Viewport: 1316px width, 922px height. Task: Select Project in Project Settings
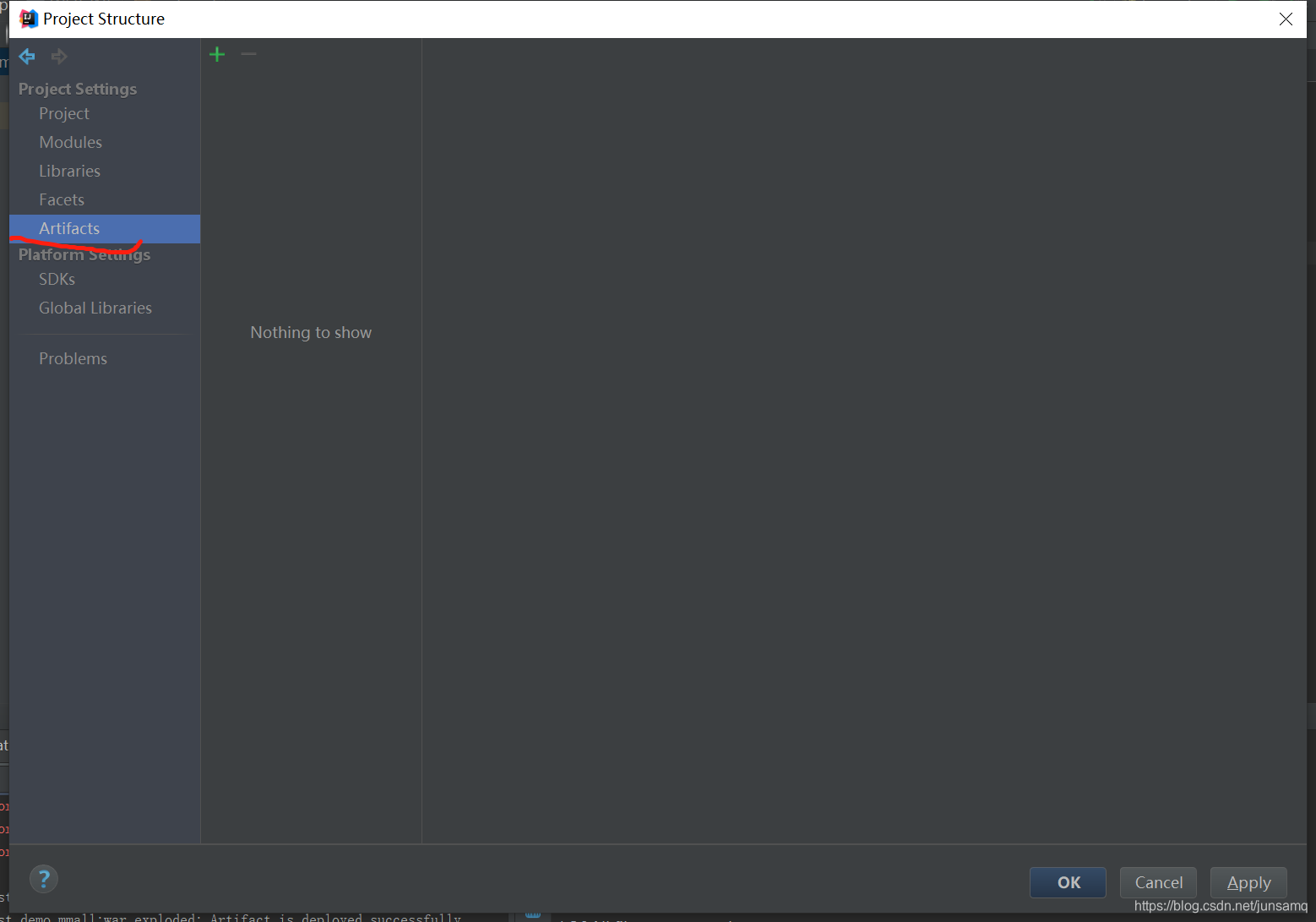[105, 113]
